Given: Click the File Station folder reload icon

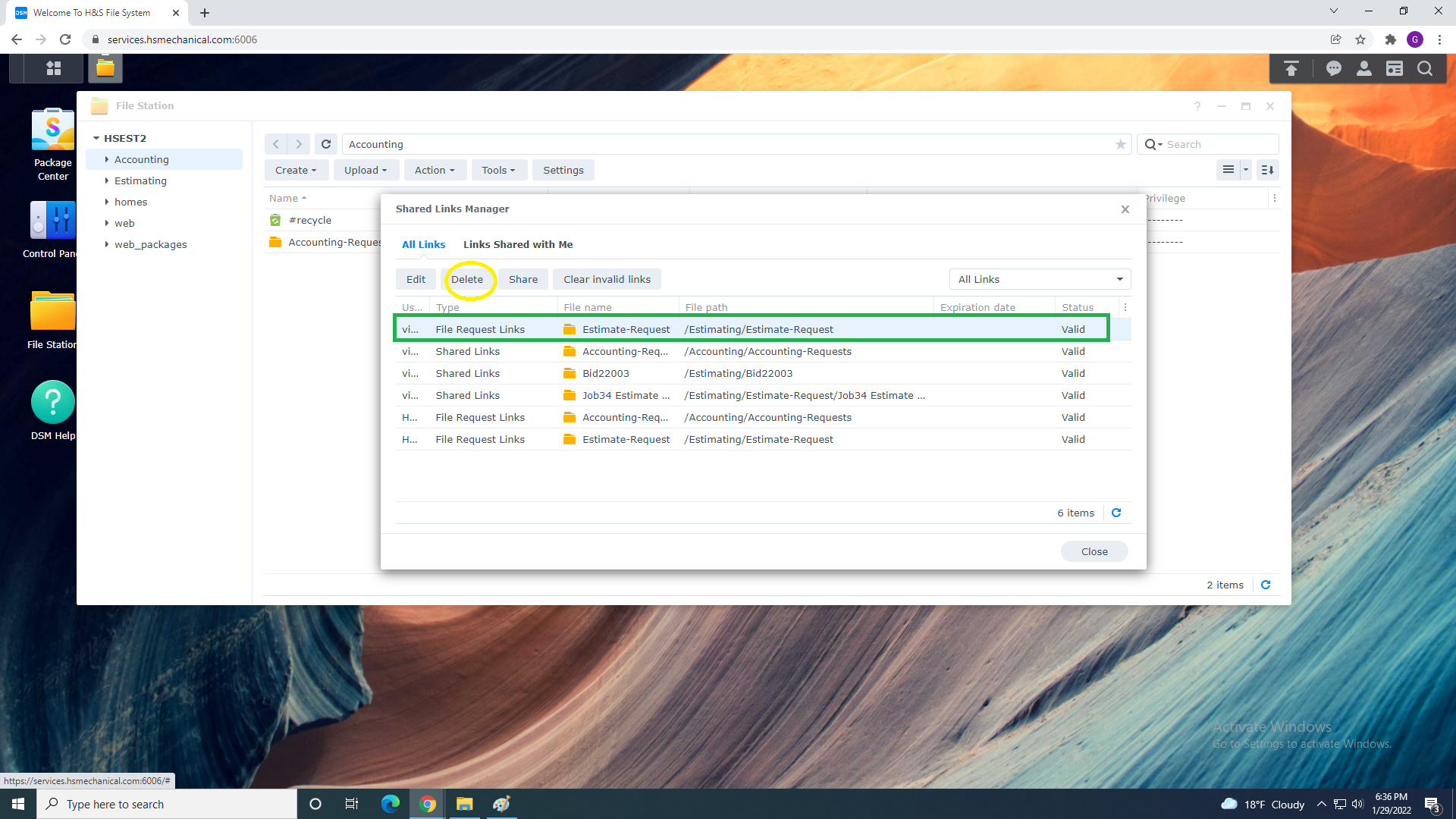Looking at the screenshot, I should 326,144.
